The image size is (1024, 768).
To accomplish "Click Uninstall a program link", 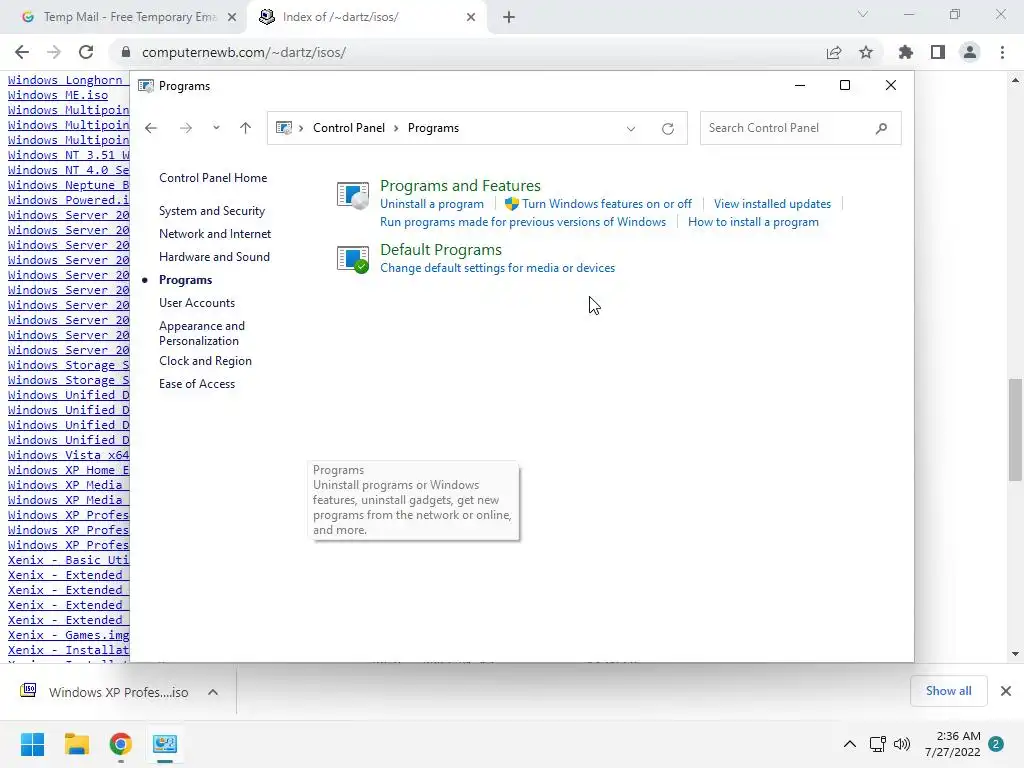I will [x=432, y=204].
